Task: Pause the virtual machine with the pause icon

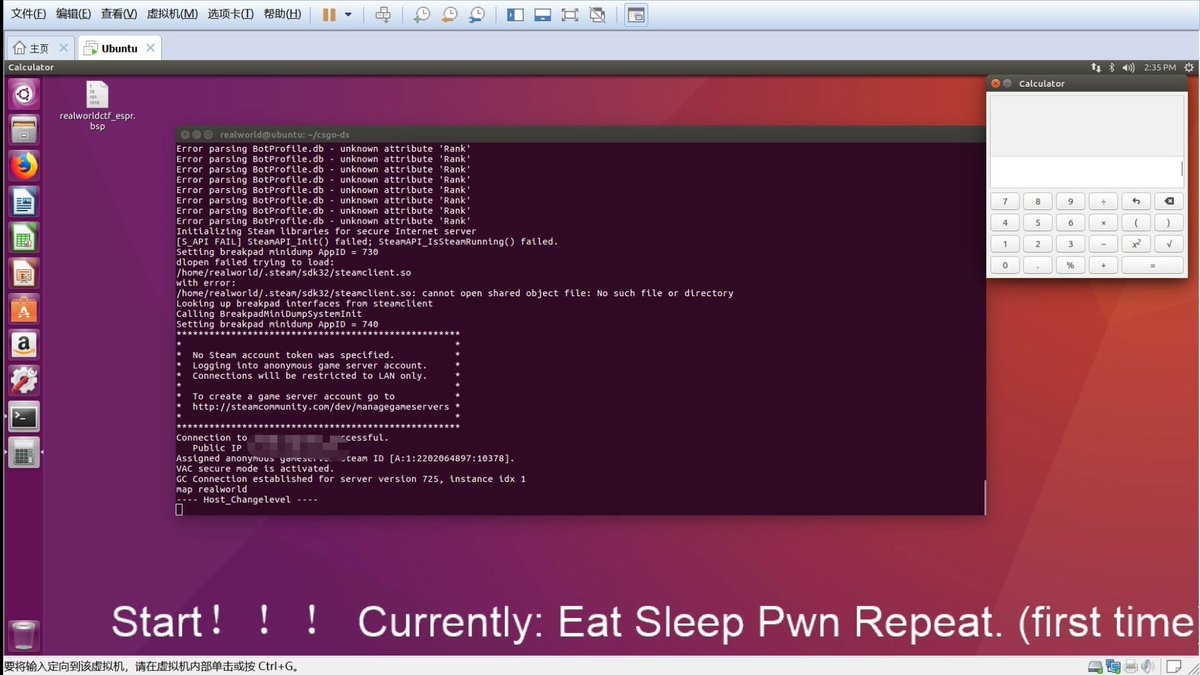Action: click(x=329, y=15)
